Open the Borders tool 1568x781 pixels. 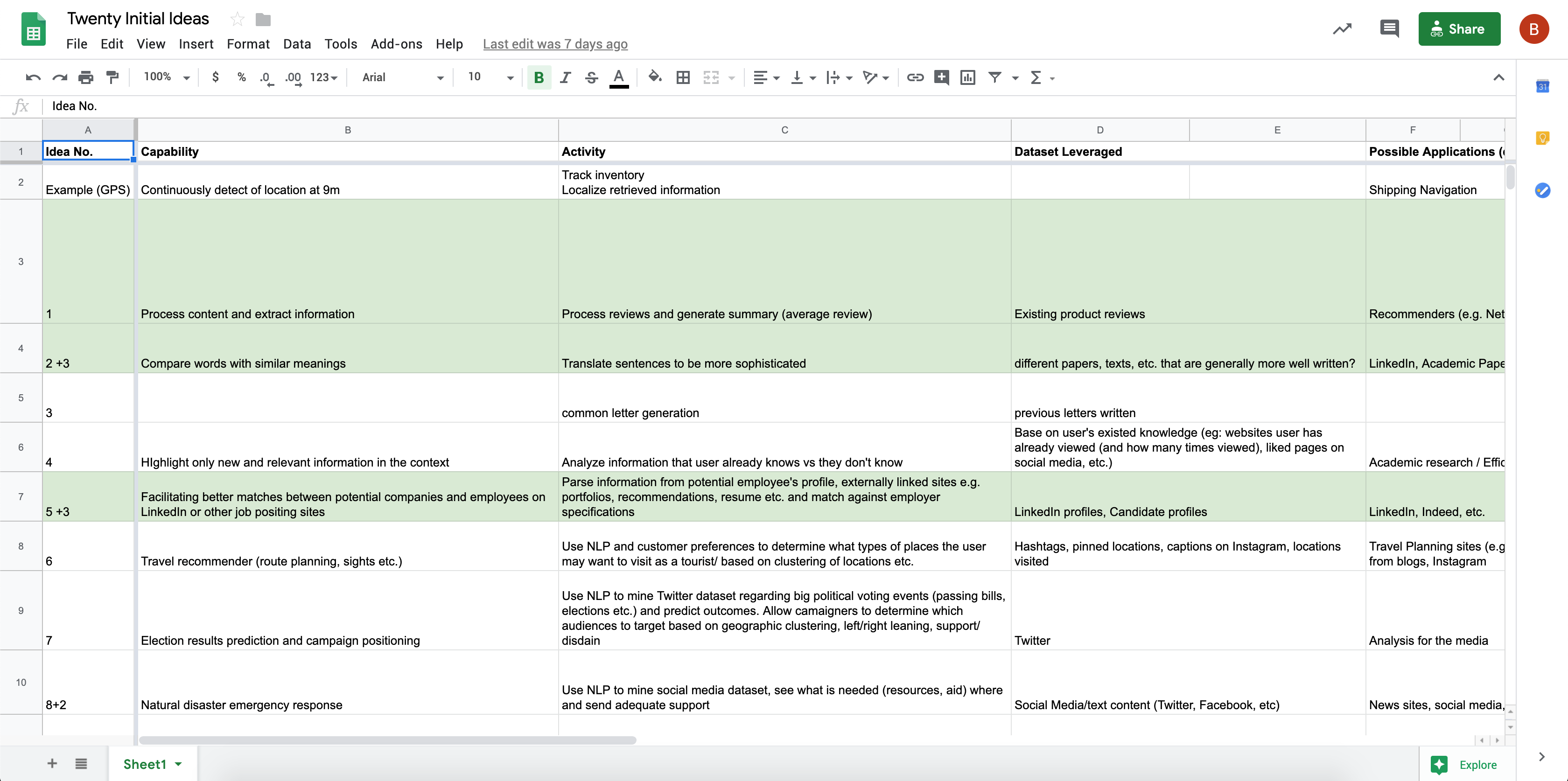[683, 77]
